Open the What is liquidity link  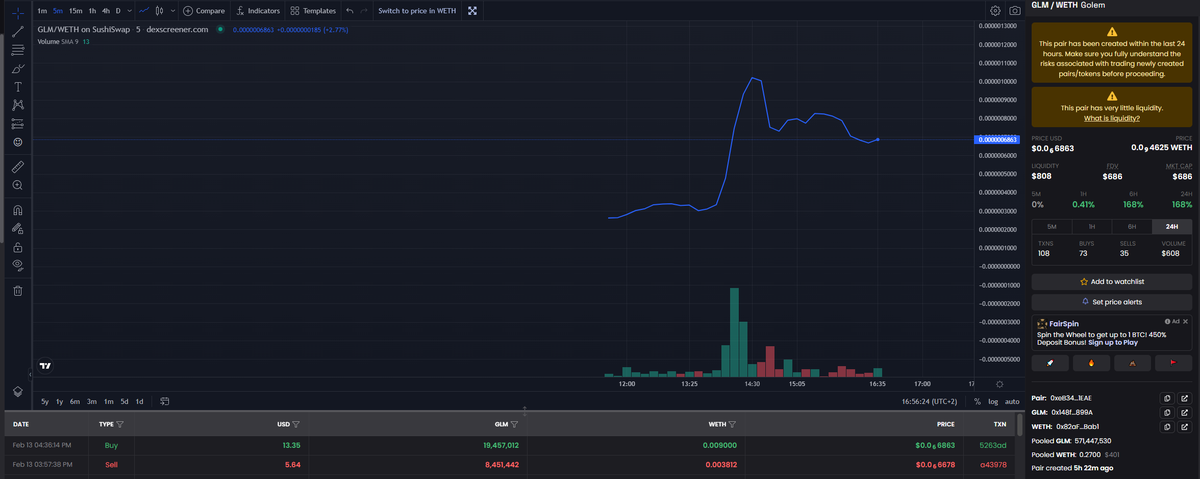pyautogui.click(x=1112, y=118)
